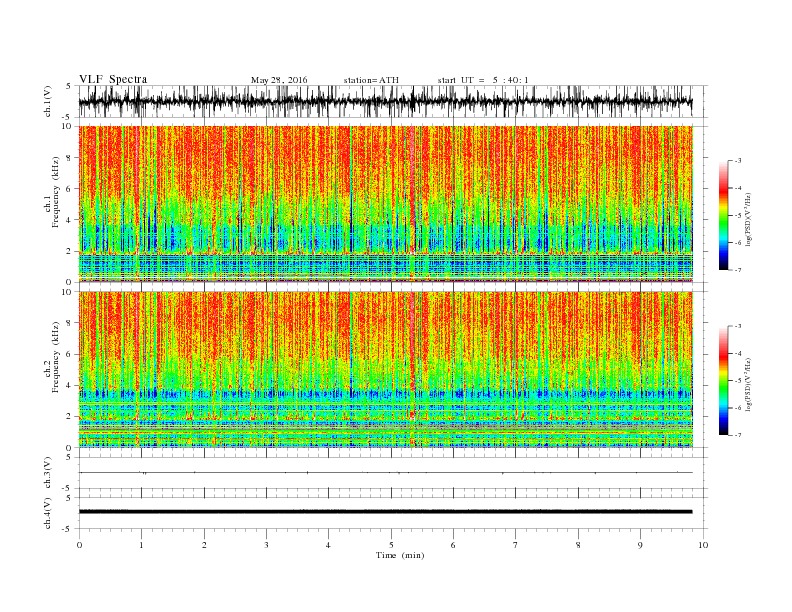Select the 'ch.4(V)' axis label
The width and height of the screenshot is (792, 612).
tap(47, 513)
